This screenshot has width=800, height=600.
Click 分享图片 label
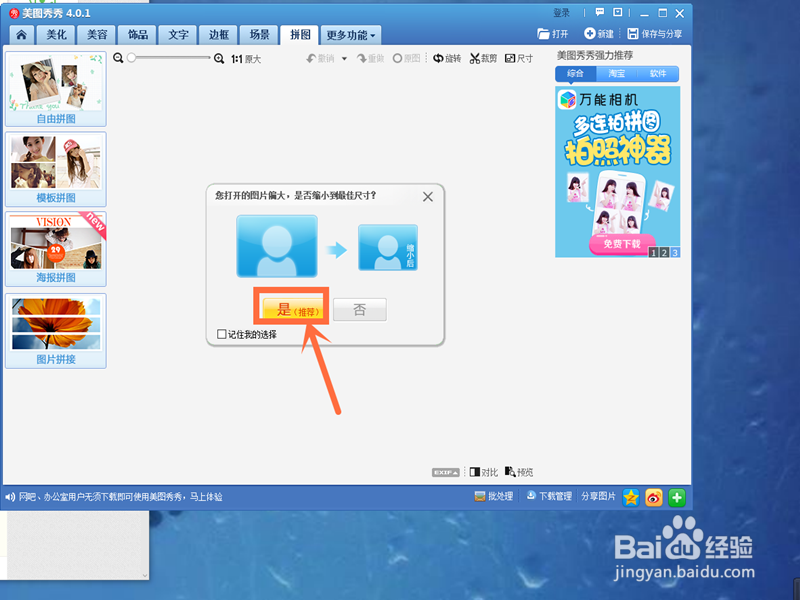598,496
